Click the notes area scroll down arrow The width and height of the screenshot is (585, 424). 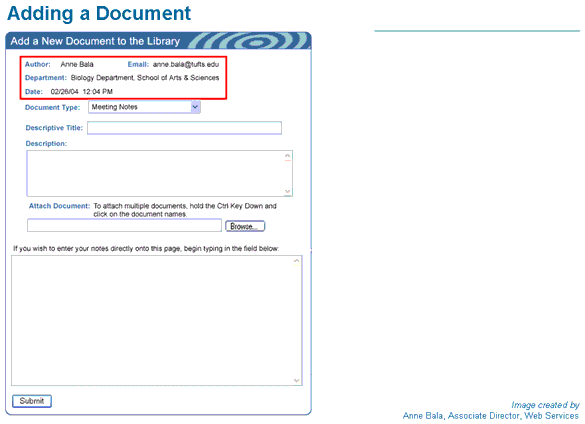point(297,380)
